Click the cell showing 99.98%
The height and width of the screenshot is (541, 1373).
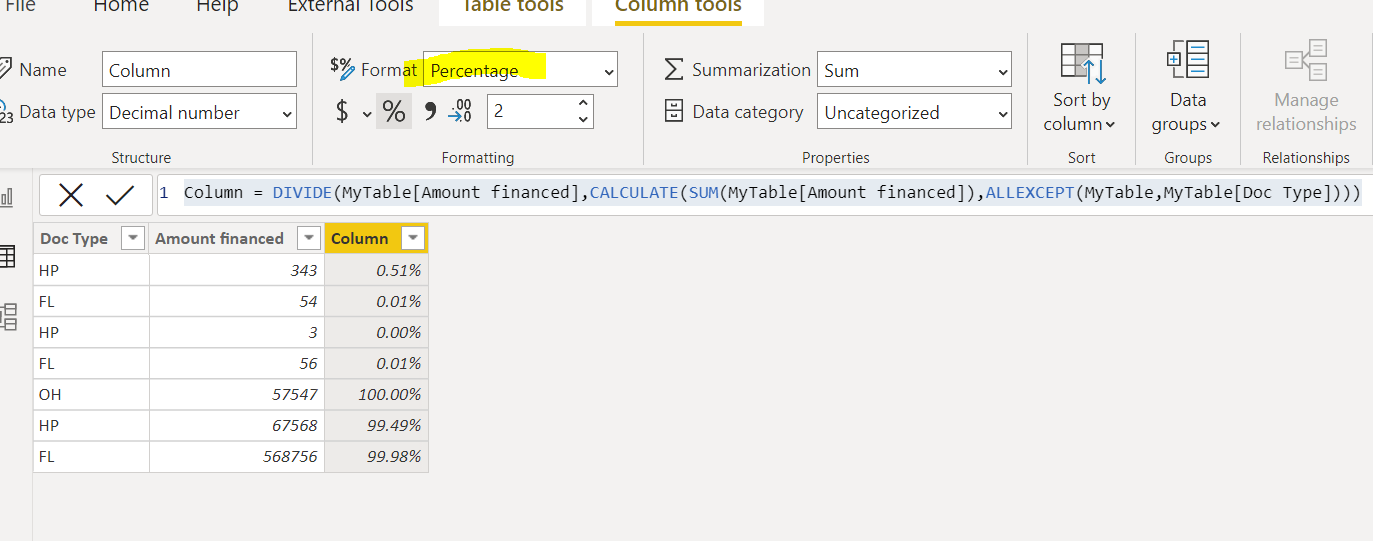(x=377, y=457)
